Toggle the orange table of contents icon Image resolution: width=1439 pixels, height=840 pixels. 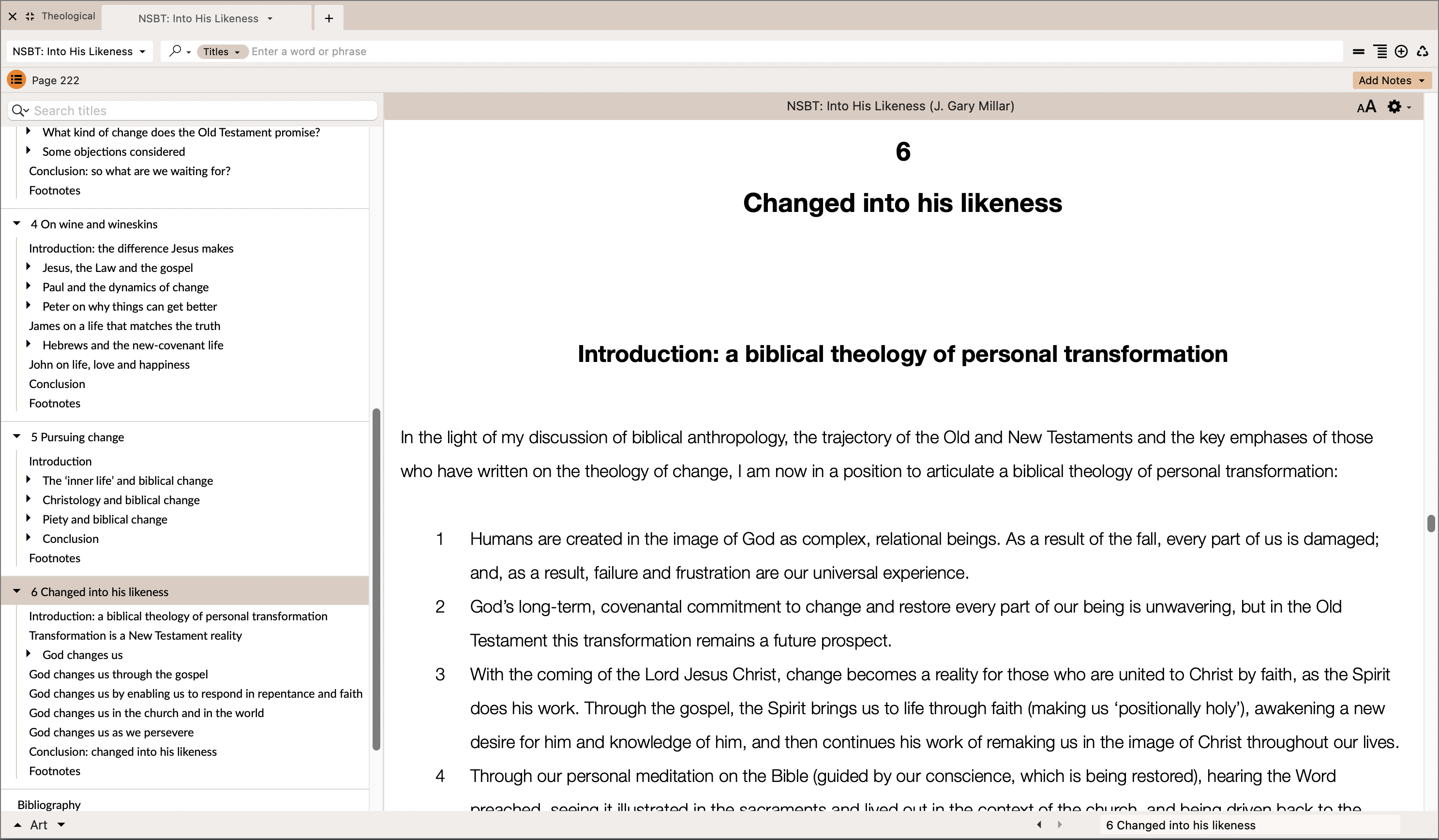[x=16, y=80]
